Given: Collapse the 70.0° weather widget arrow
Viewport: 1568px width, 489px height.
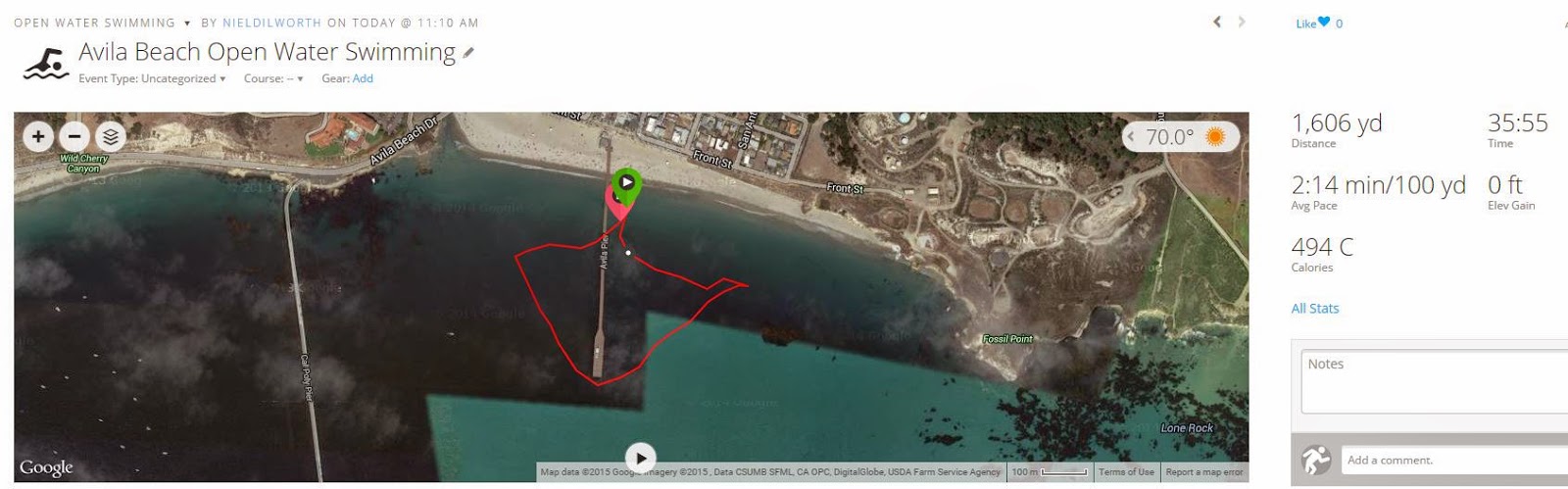Looking at the screenshot, I should [x=1131, y=137].
